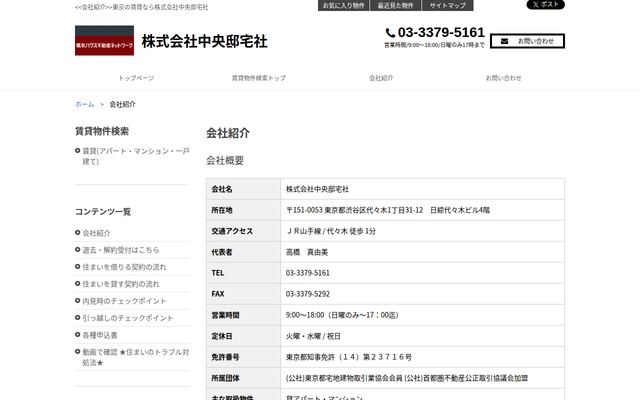Click the license number 東京都知事免許 cell
Screen dimensions: 640x400
(423, 357)
